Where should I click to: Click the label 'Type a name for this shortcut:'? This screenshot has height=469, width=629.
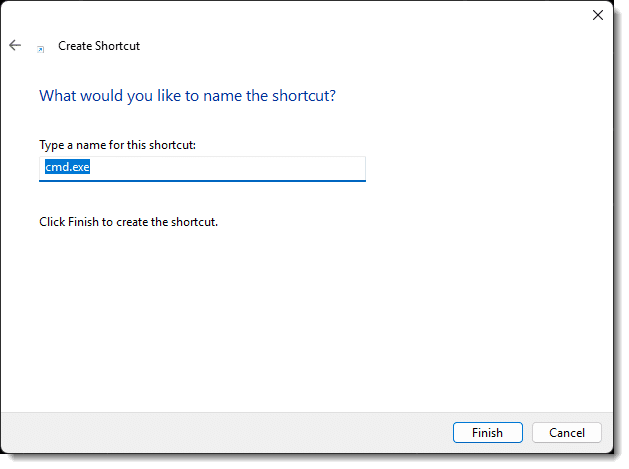pos(118,145)
